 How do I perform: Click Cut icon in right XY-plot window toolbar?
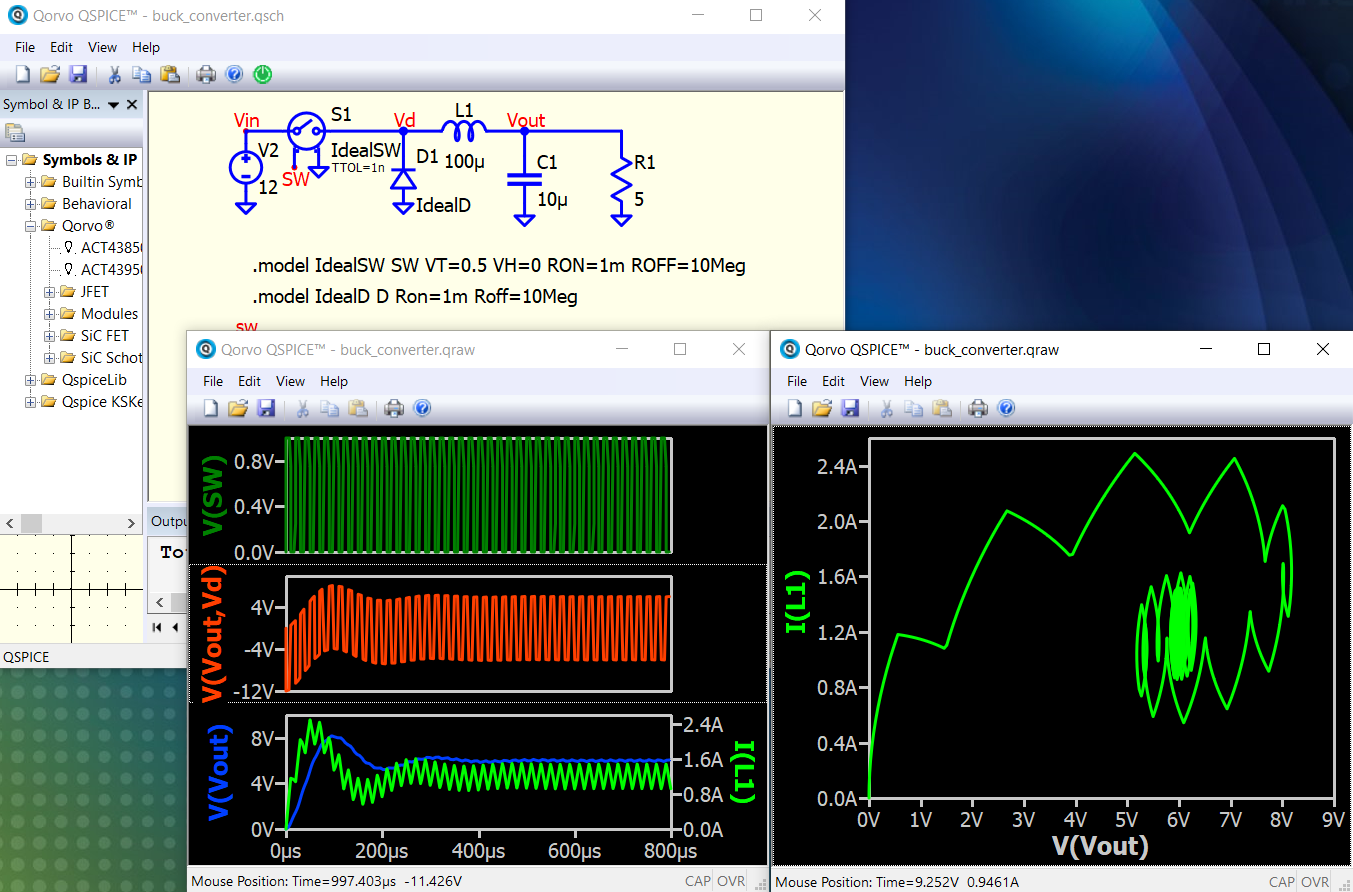(x=886, y=408)
